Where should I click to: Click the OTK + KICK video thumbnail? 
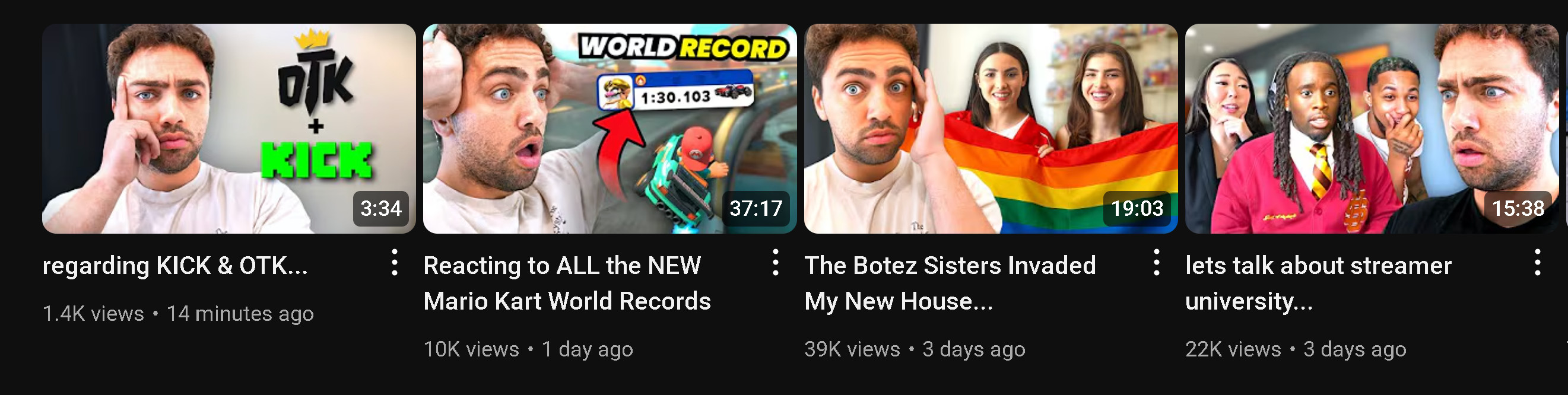(x=229, y=129)
